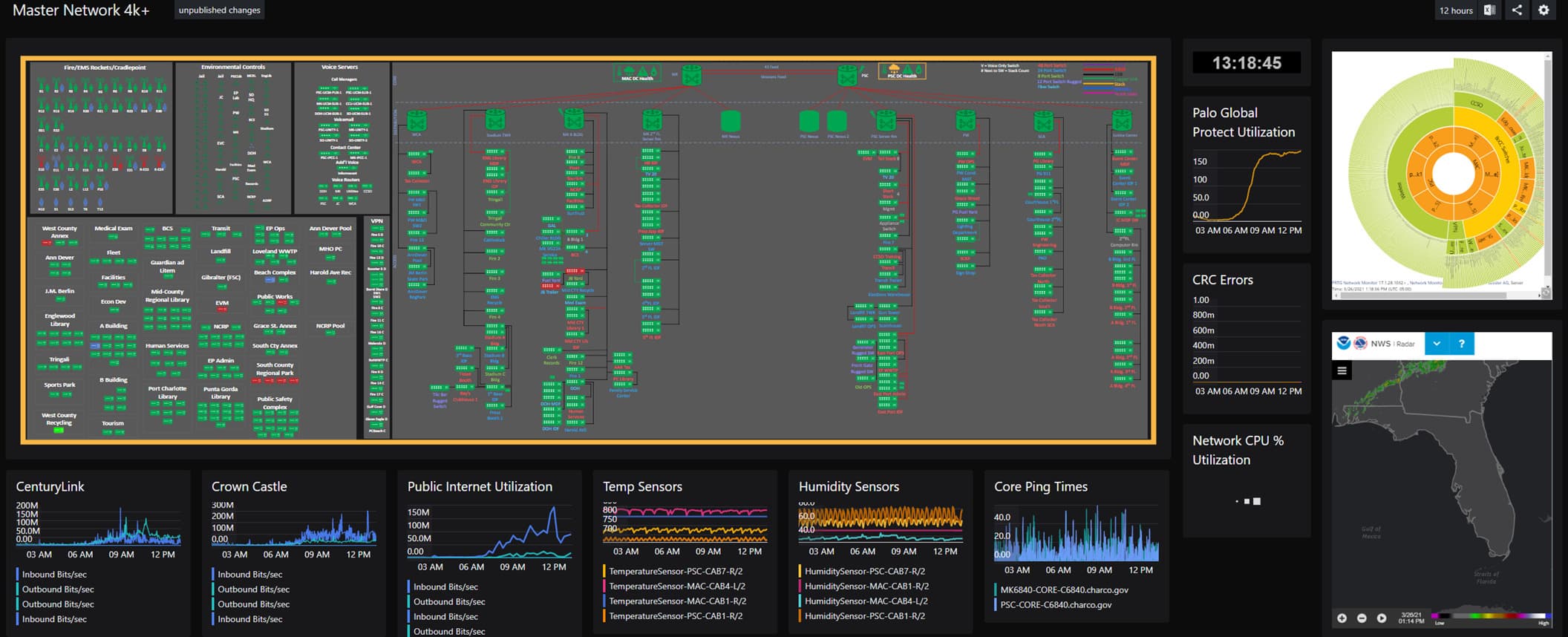Screen dimensions: 1568x637
Task: Play the radar animation loop
Action: [1382, 618]
